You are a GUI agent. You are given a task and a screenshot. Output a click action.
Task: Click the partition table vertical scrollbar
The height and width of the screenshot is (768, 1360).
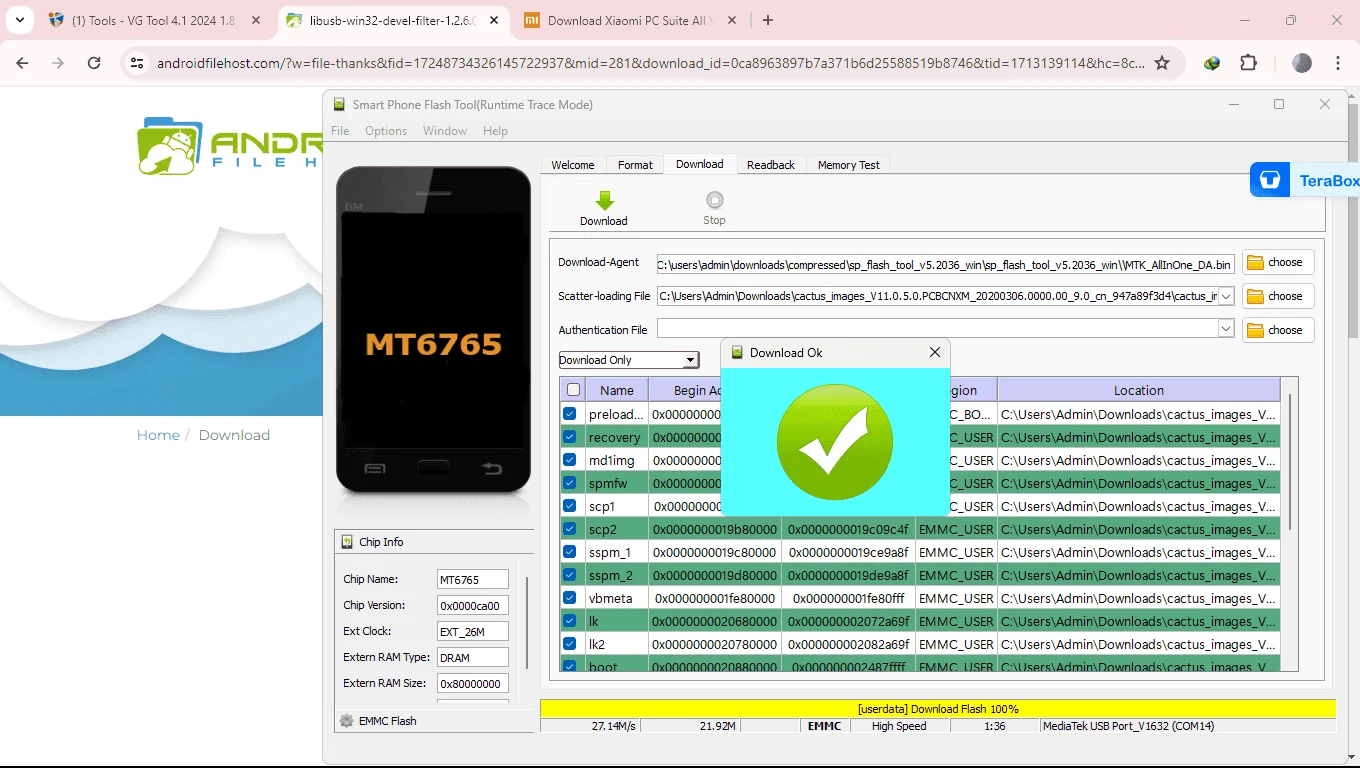(1290, 462)
